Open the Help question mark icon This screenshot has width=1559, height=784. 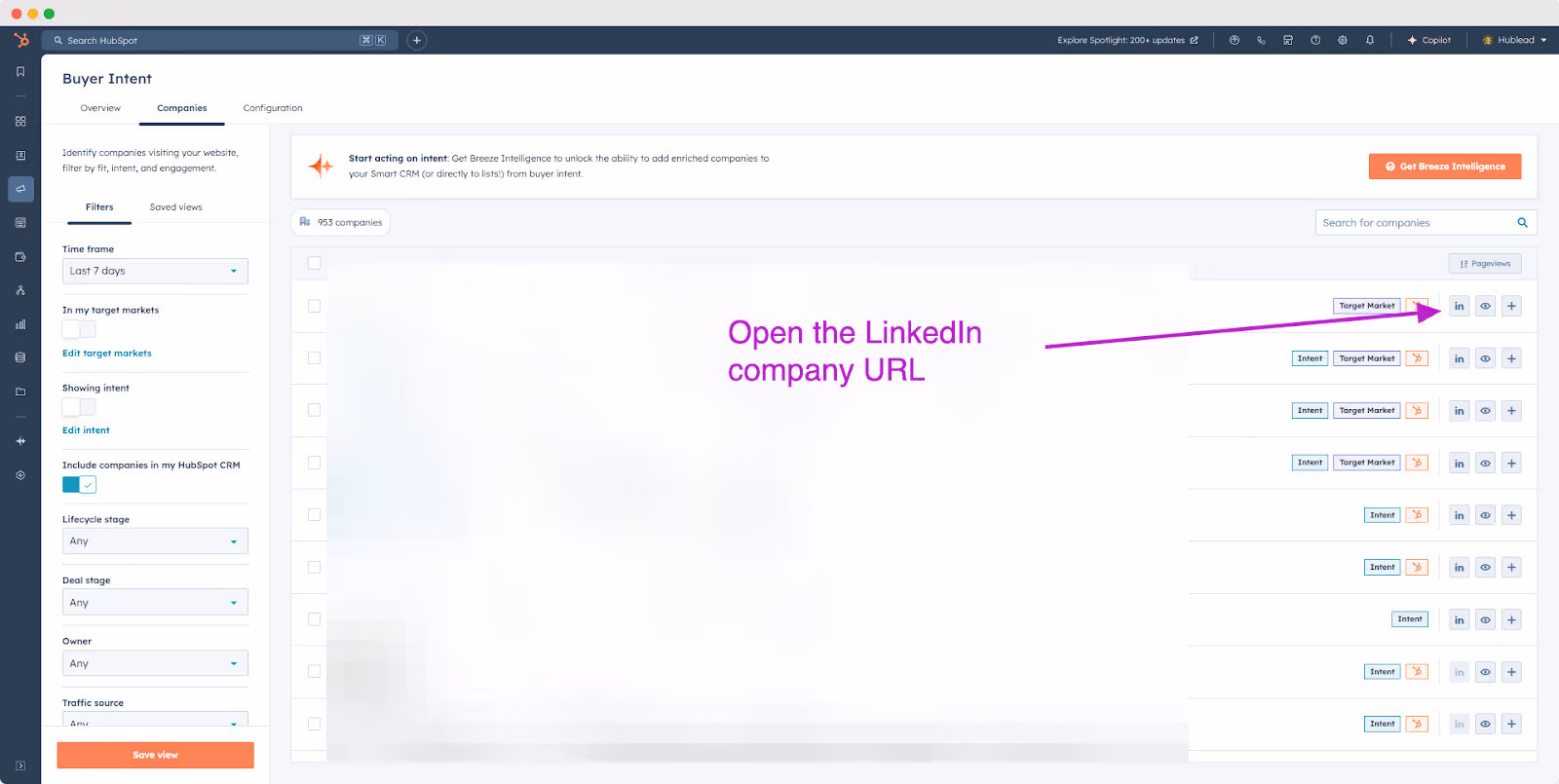pyautogui.click(x=1315, y=40)
